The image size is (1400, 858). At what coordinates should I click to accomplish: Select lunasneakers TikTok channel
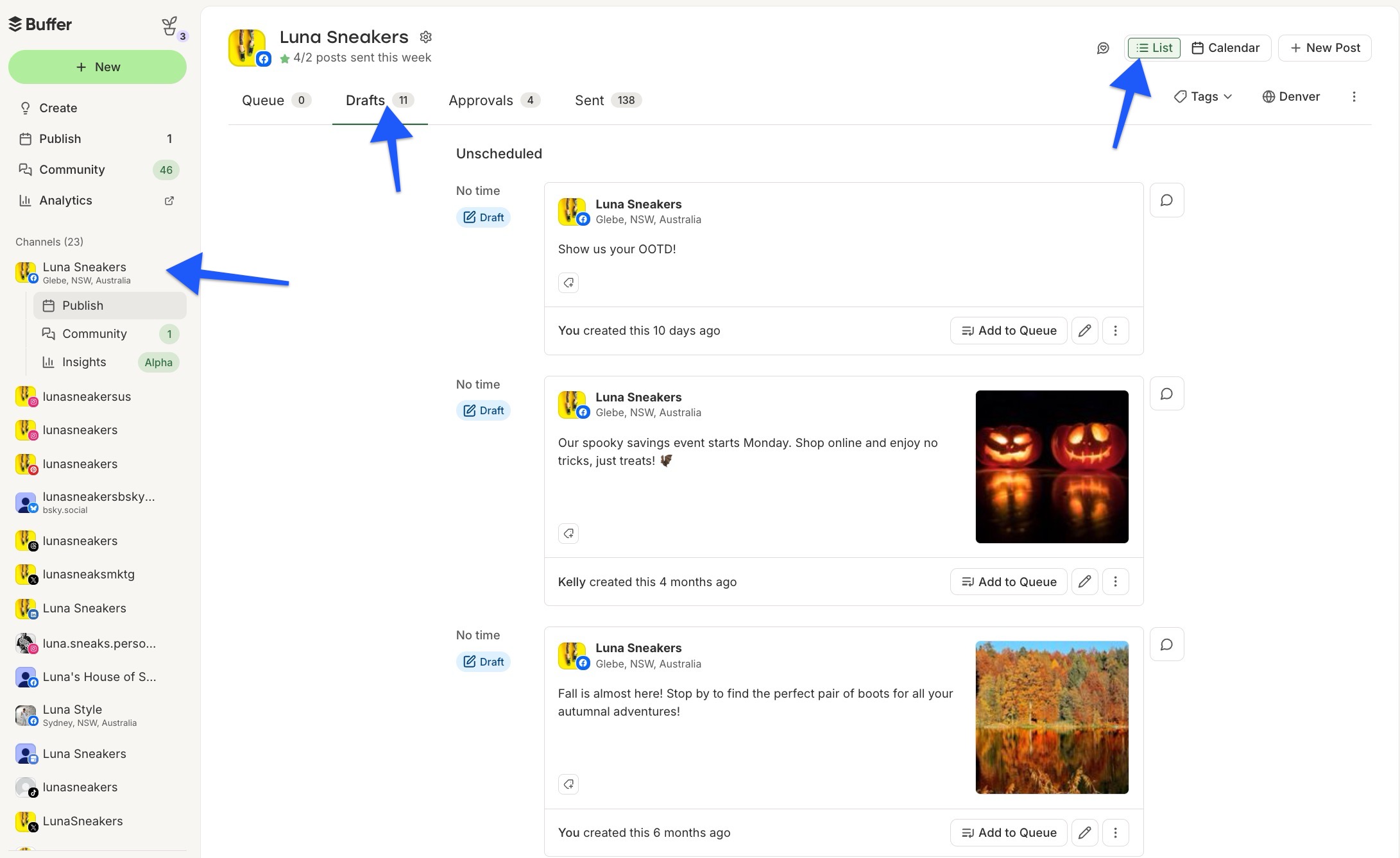[98, 787]
